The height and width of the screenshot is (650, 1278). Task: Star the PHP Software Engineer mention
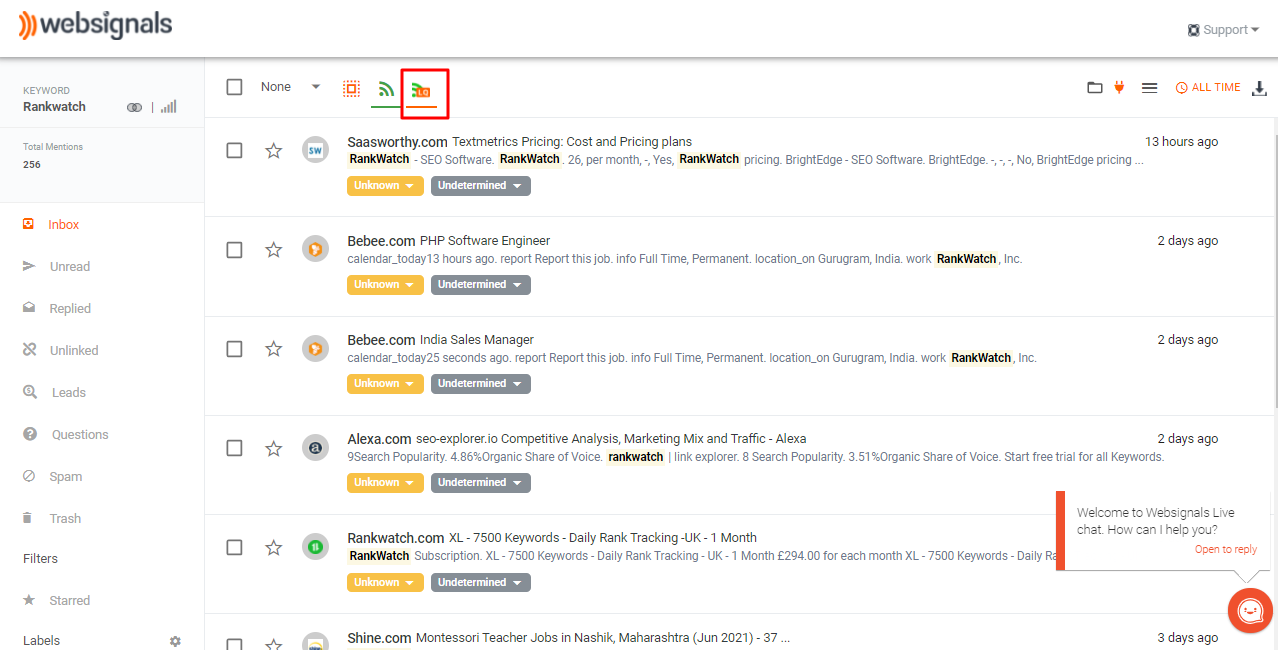coord(273,249)
